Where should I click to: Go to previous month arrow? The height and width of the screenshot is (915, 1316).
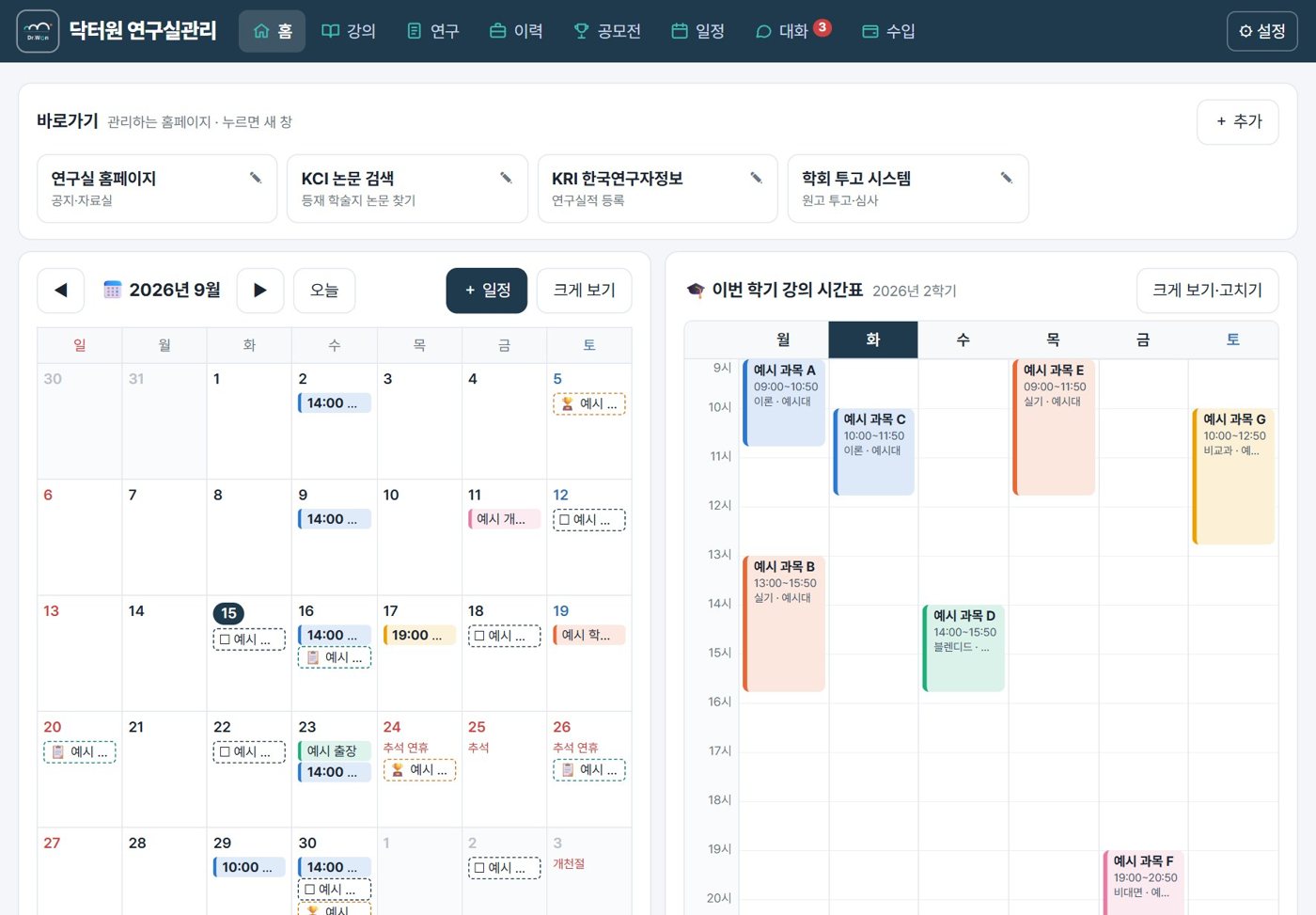click(61, 291)
